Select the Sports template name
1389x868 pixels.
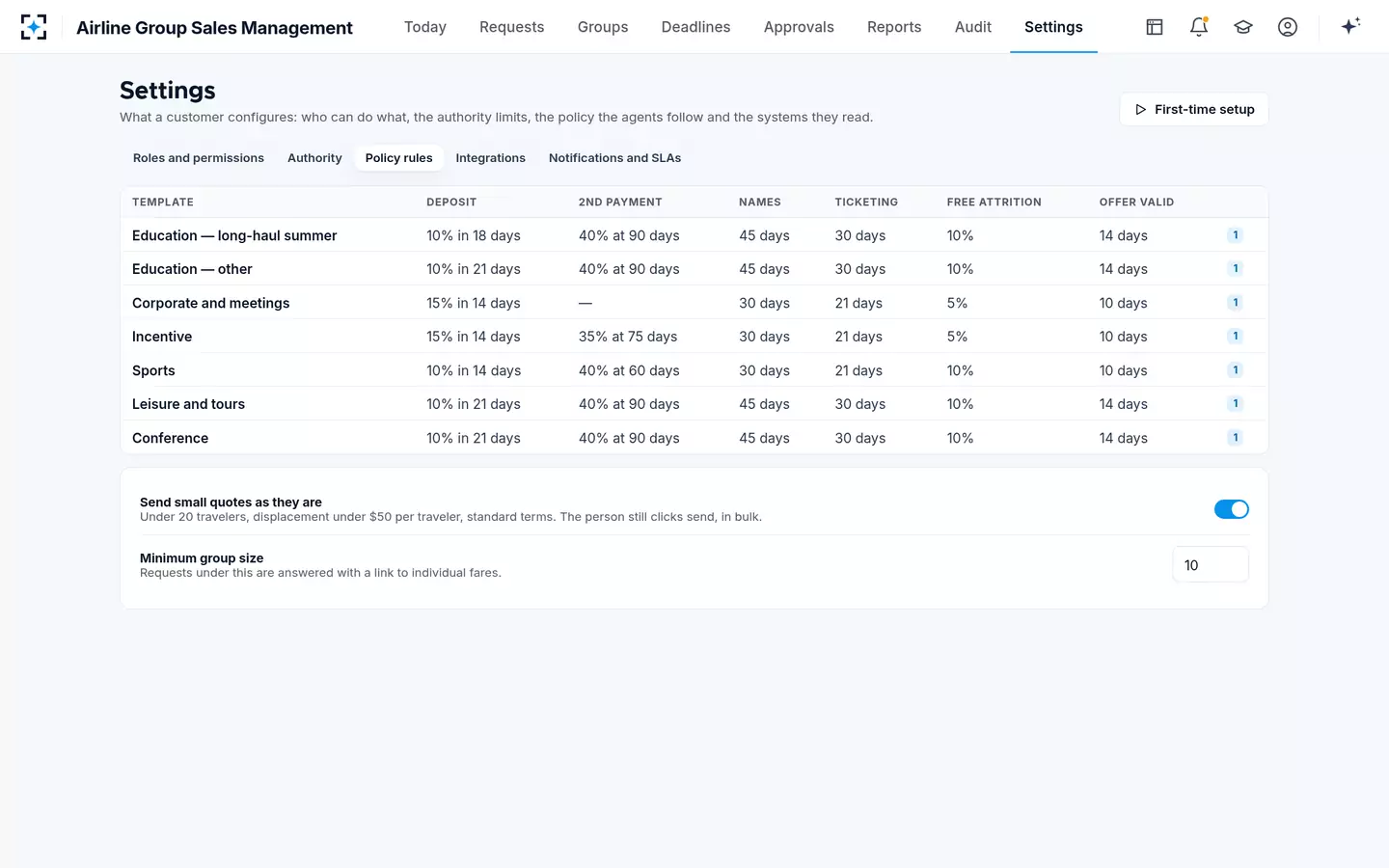click(x=153, y=370)
